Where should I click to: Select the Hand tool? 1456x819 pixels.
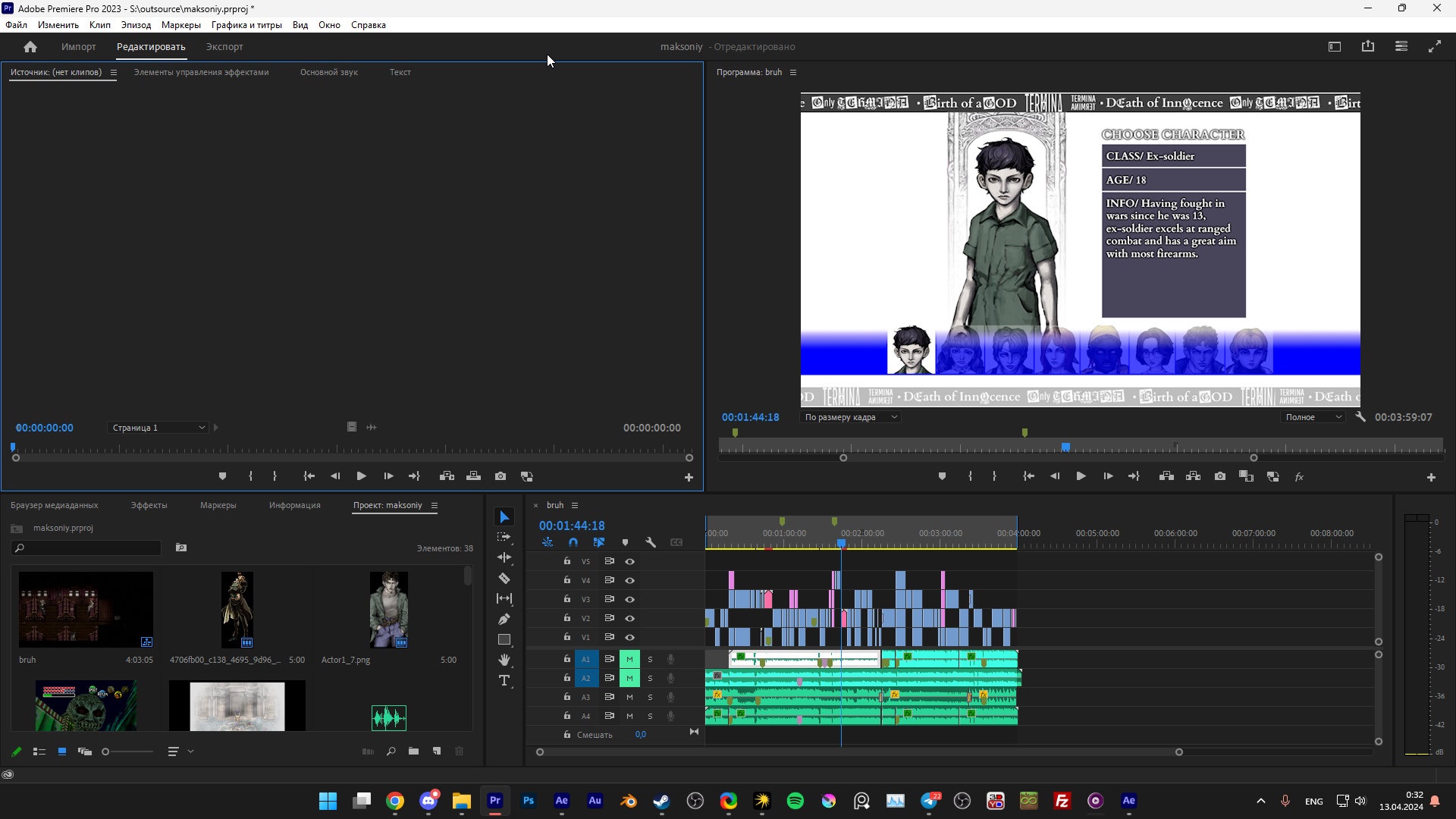(504, 660)
